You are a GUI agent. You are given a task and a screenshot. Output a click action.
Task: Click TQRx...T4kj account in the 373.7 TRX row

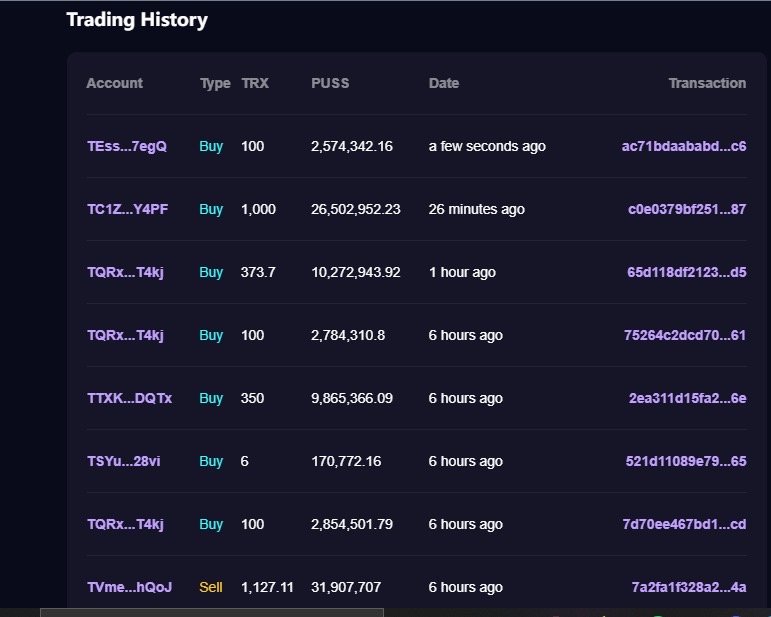[125, 272]
